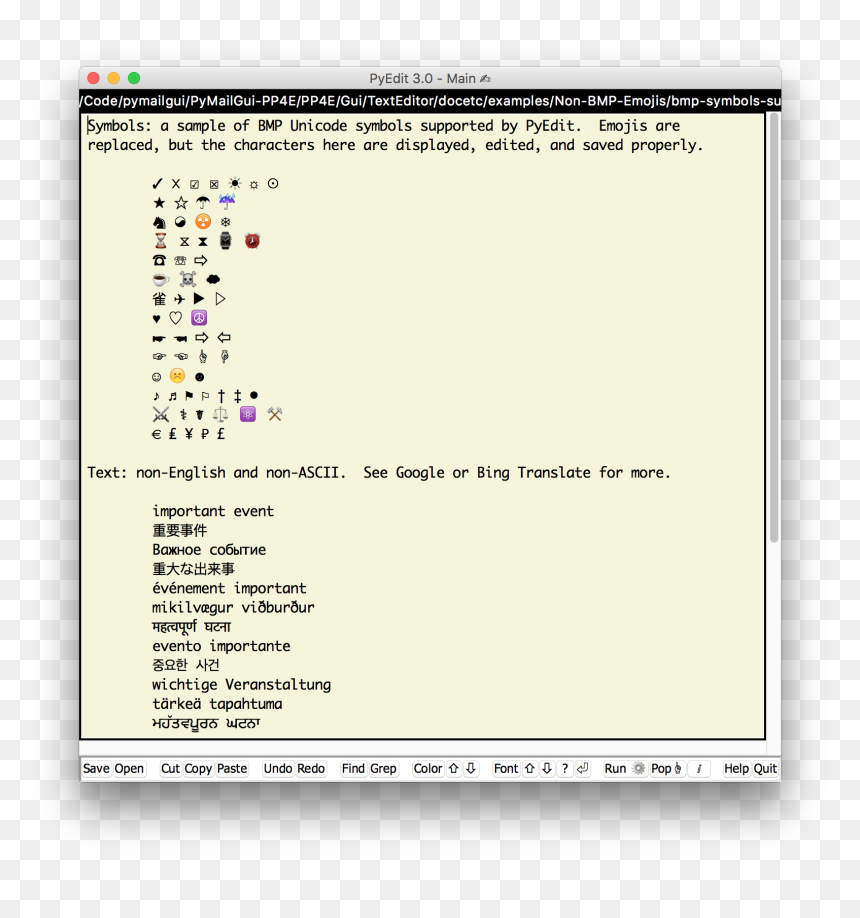Click the pointing hand icon beside Pop
Image resolution: width=860 pixels, height=918 pixels.
click(678, 769)
